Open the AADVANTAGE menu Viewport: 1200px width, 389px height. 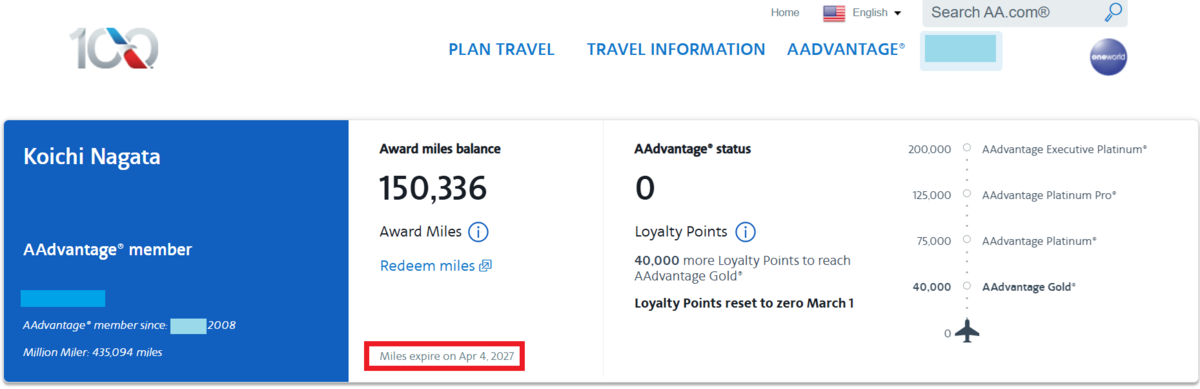846,49
